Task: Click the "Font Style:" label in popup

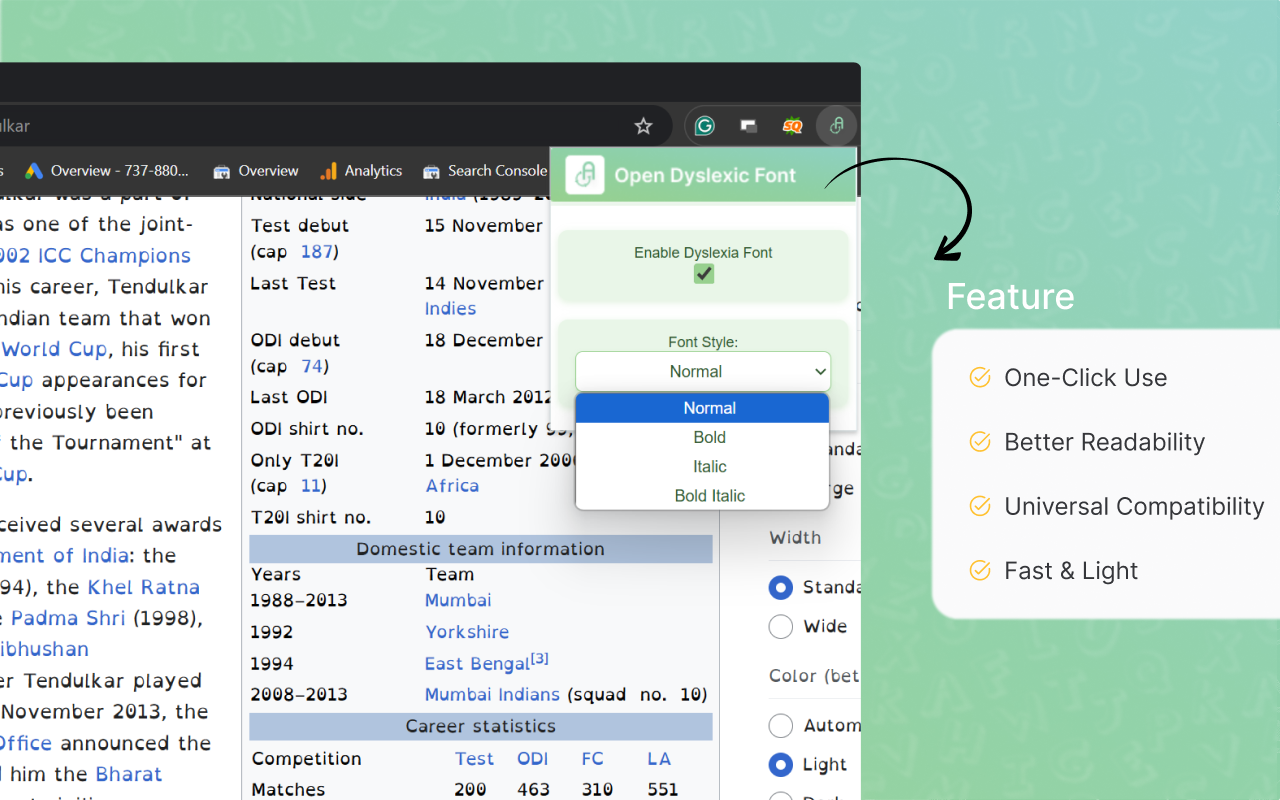Action: click(703, 342)
